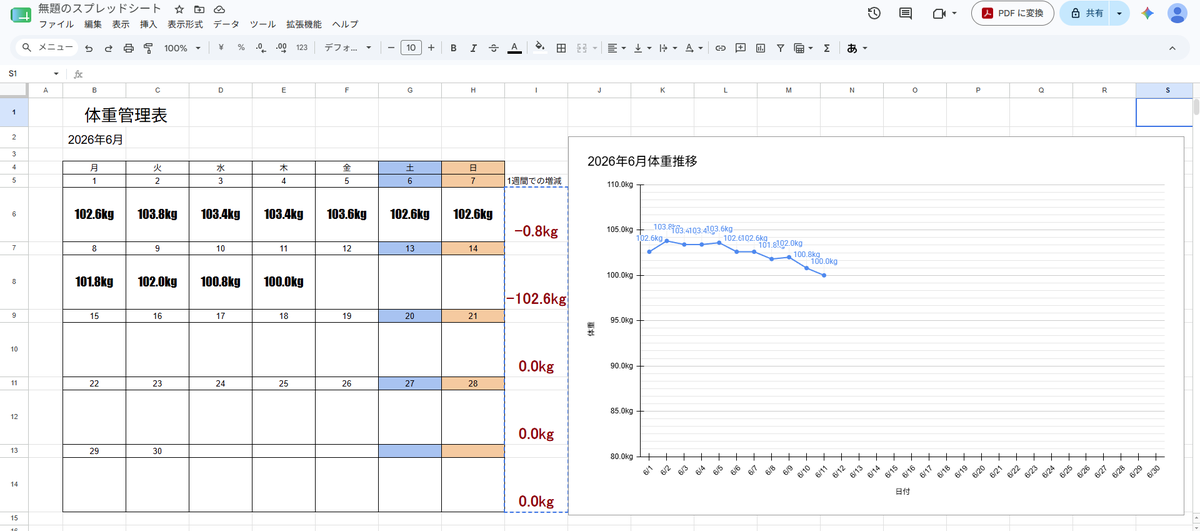Open vertical align dropdown

[x=643, y=47]
